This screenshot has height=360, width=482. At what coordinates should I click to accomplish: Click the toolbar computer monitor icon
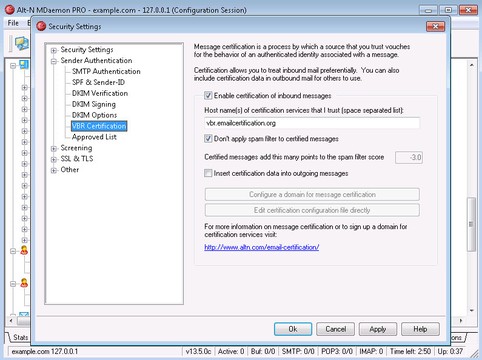pyautogui.click(x=22, y=43)
